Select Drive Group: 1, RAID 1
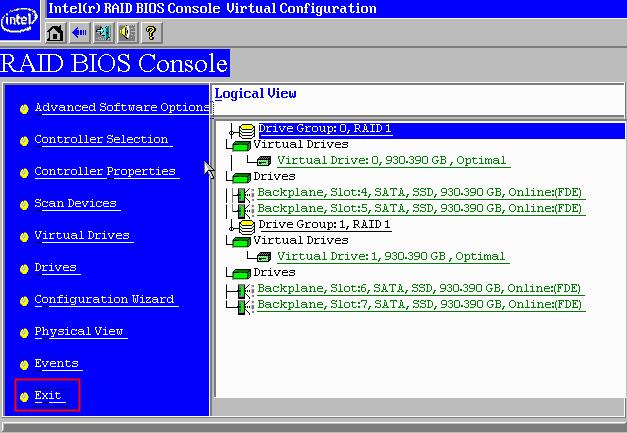The image size is (627, 433). 324,225
